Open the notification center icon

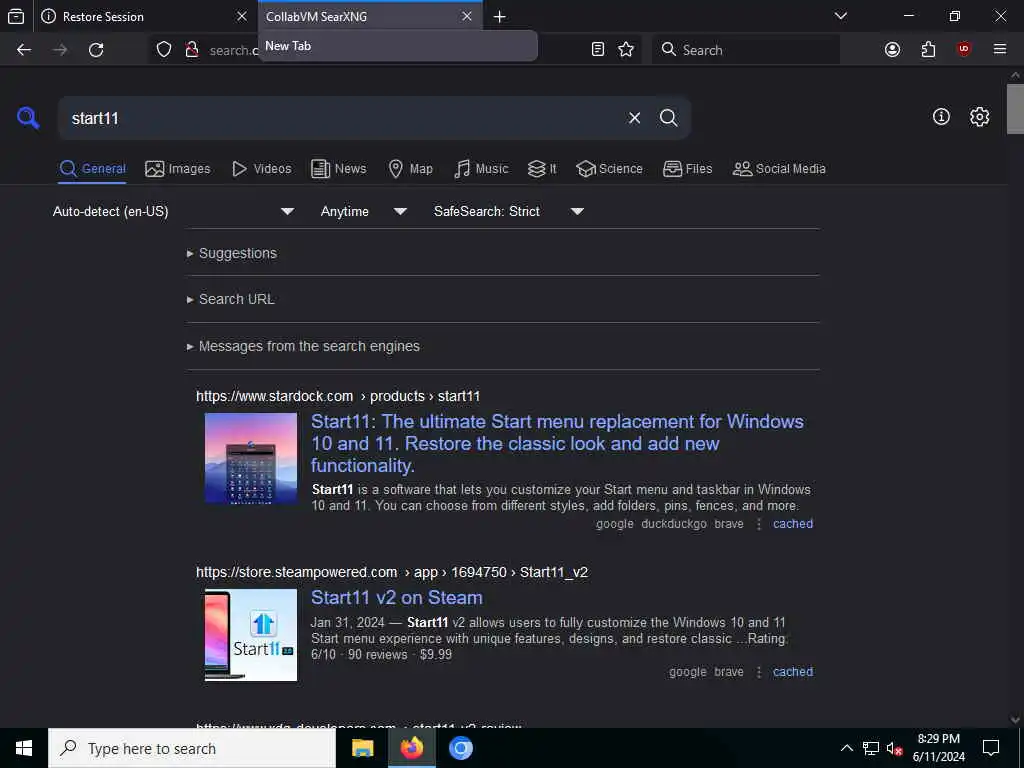(991, 748)
